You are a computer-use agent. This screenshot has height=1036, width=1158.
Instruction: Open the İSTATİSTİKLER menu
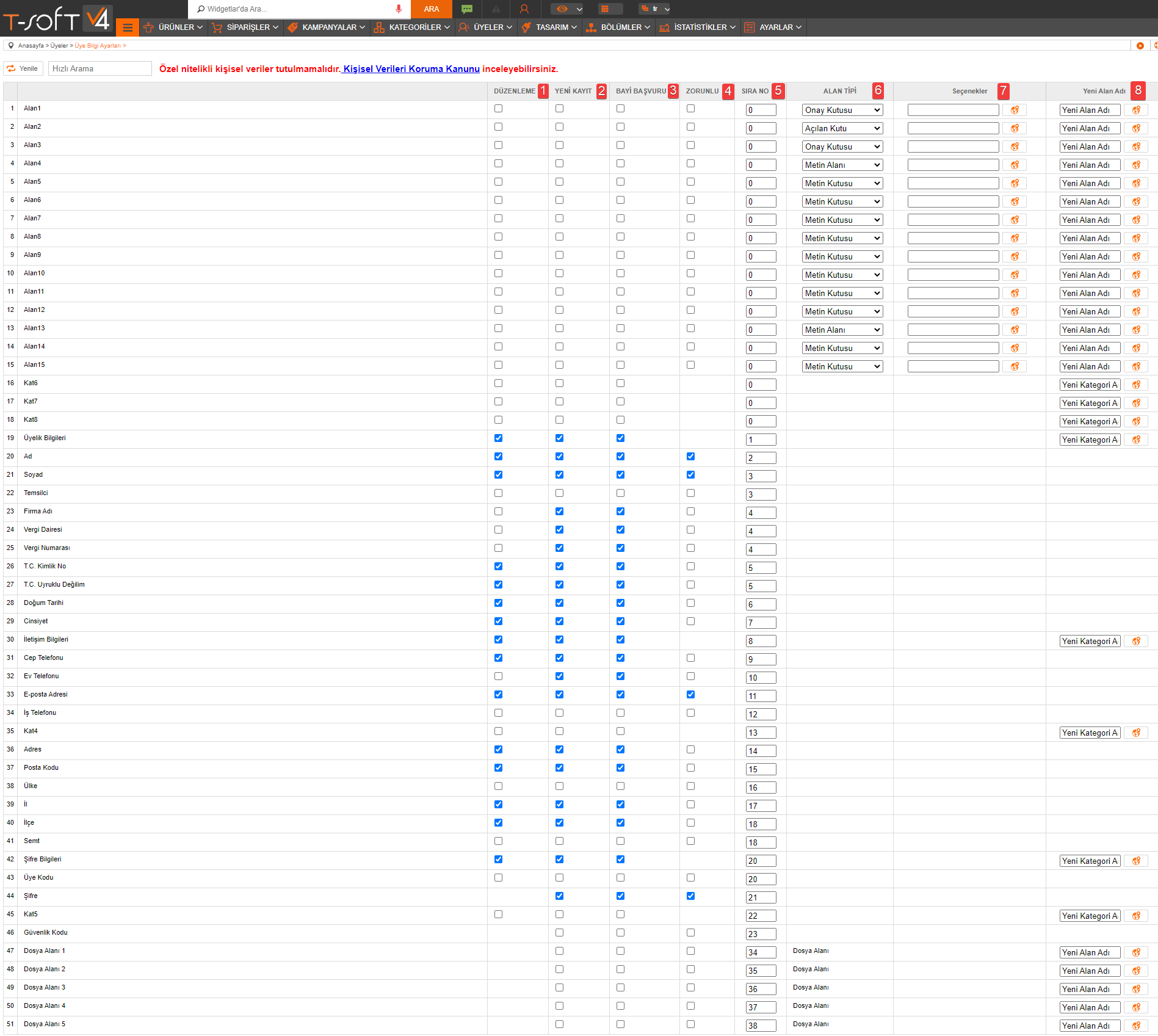click(698, 27)
